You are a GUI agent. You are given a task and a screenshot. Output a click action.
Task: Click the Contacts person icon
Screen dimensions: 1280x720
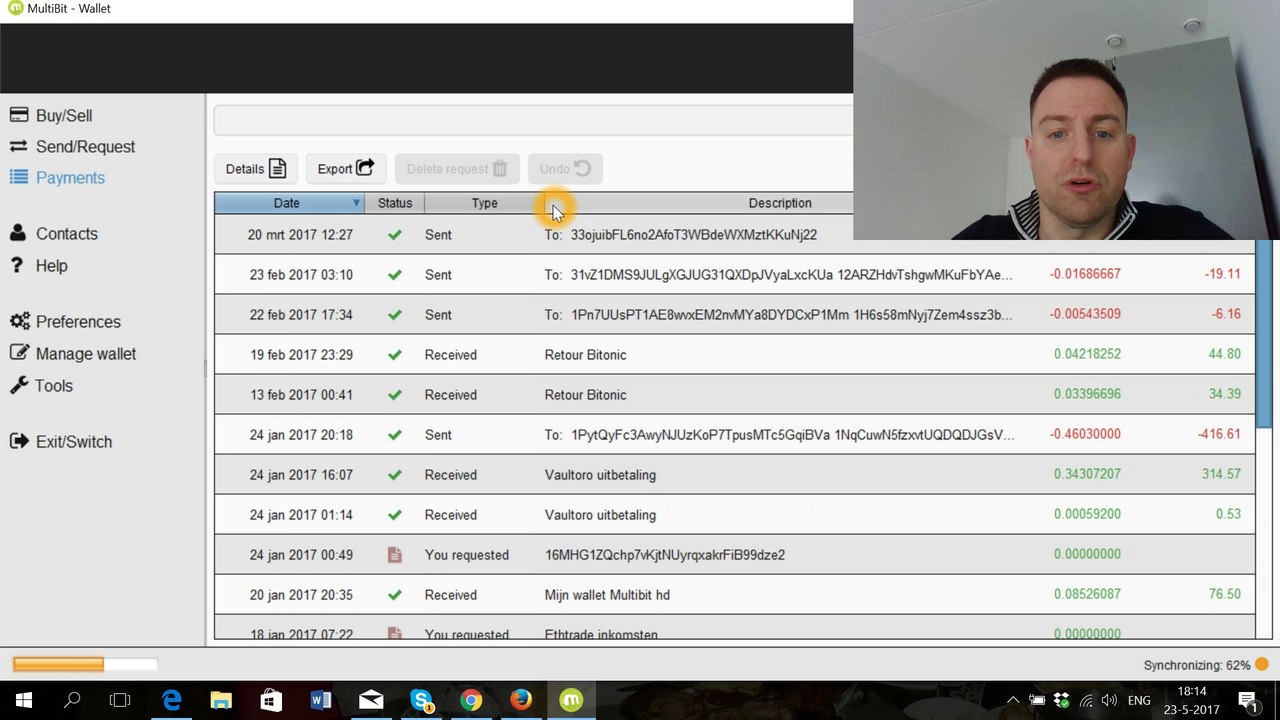(18, 233)
